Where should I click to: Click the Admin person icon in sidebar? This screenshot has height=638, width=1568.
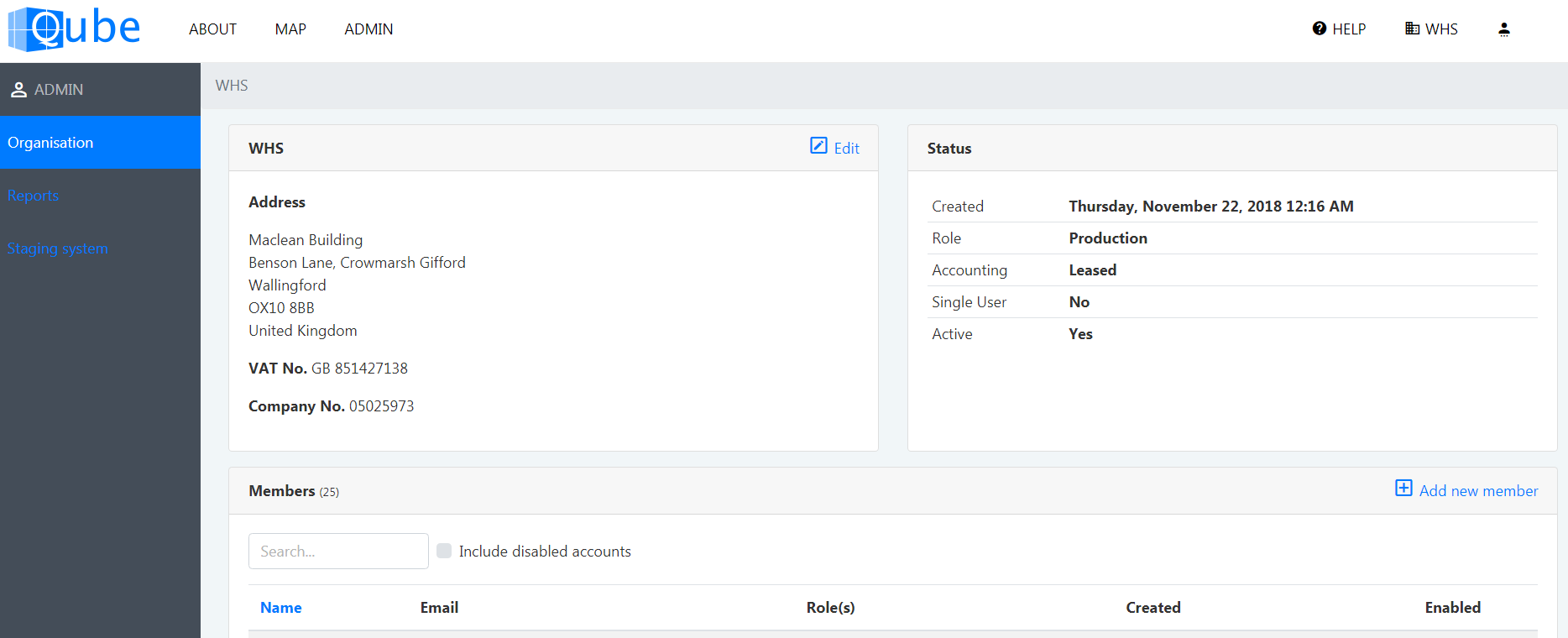tap(18, 90)
